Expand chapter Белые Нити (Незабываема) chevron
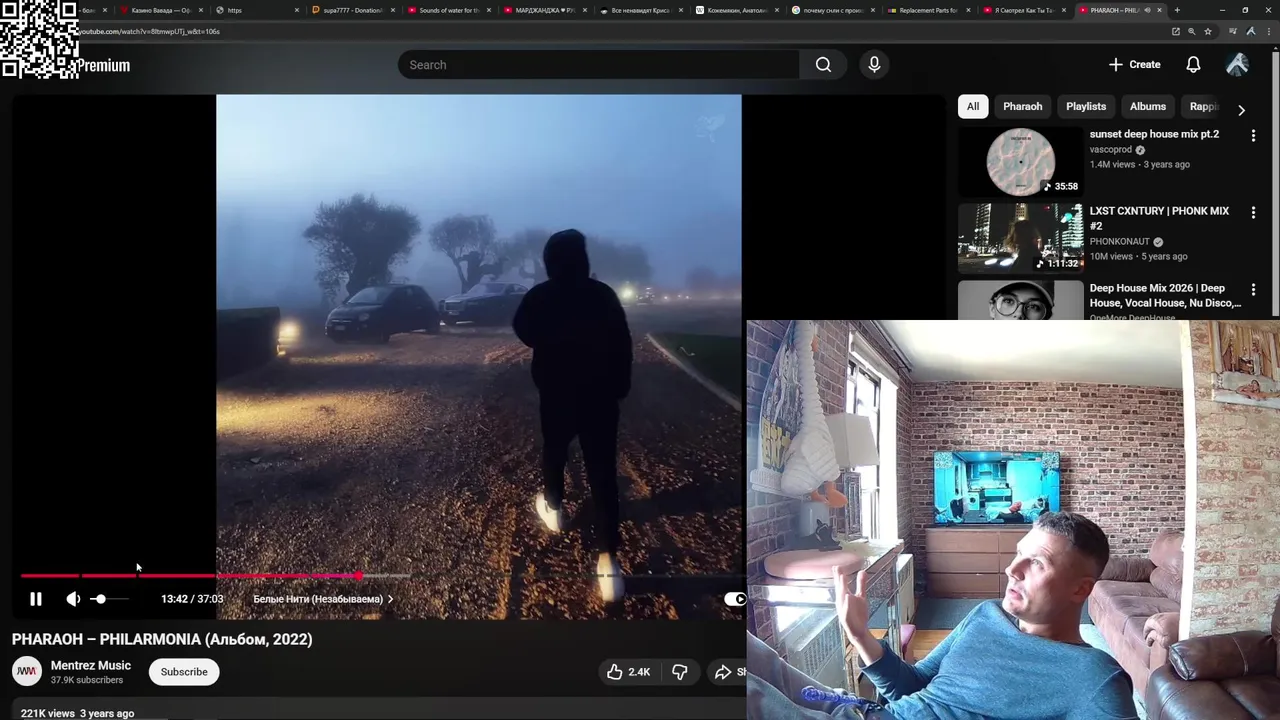This screenshot has width=1280, height=720. [390, 599]
